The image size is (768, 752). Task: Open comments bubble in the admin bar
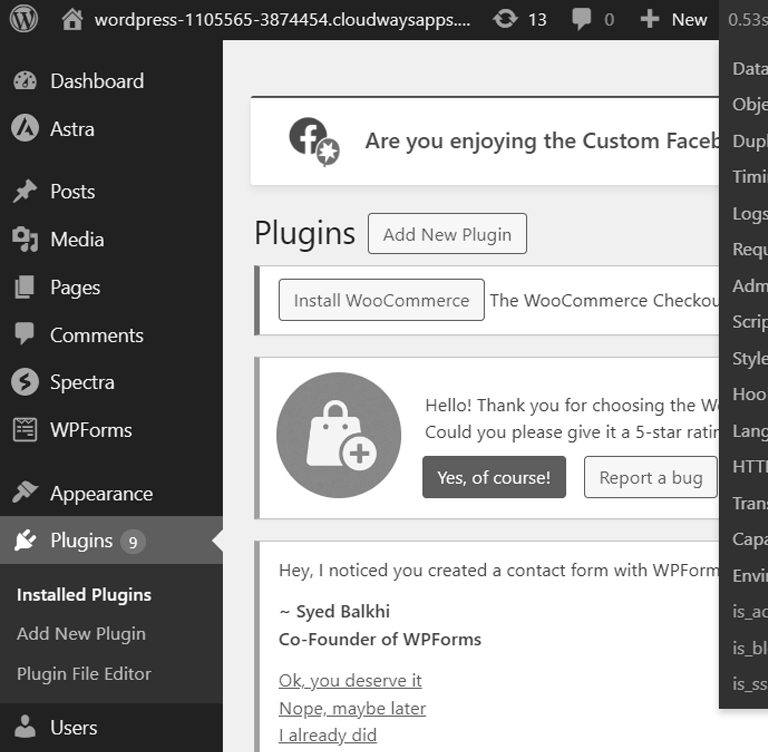pyautogui.click(x=581, y=20)
